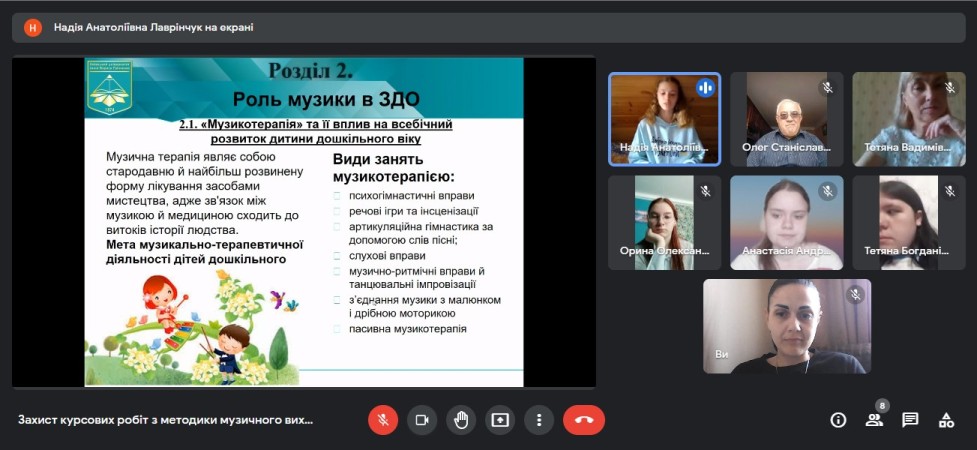
Task: Open the activities shapes icon
Action: point(946,420)
